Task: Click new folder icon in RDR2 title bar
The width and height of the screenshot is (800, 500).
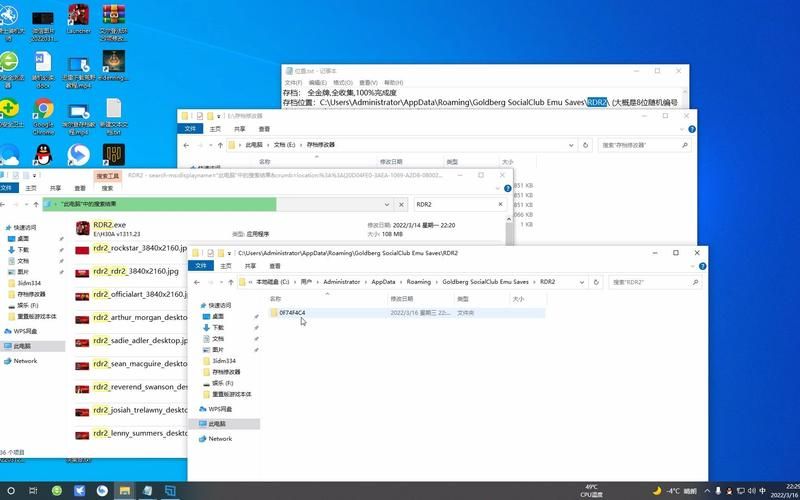Action: click(220, 253)
